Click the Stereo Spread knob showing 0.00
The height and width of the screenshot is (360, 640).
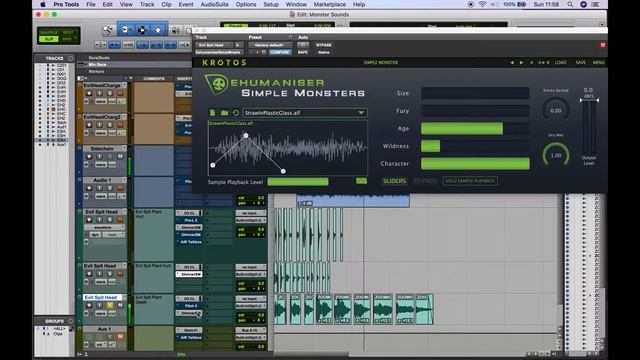click(x=556, y=110)
